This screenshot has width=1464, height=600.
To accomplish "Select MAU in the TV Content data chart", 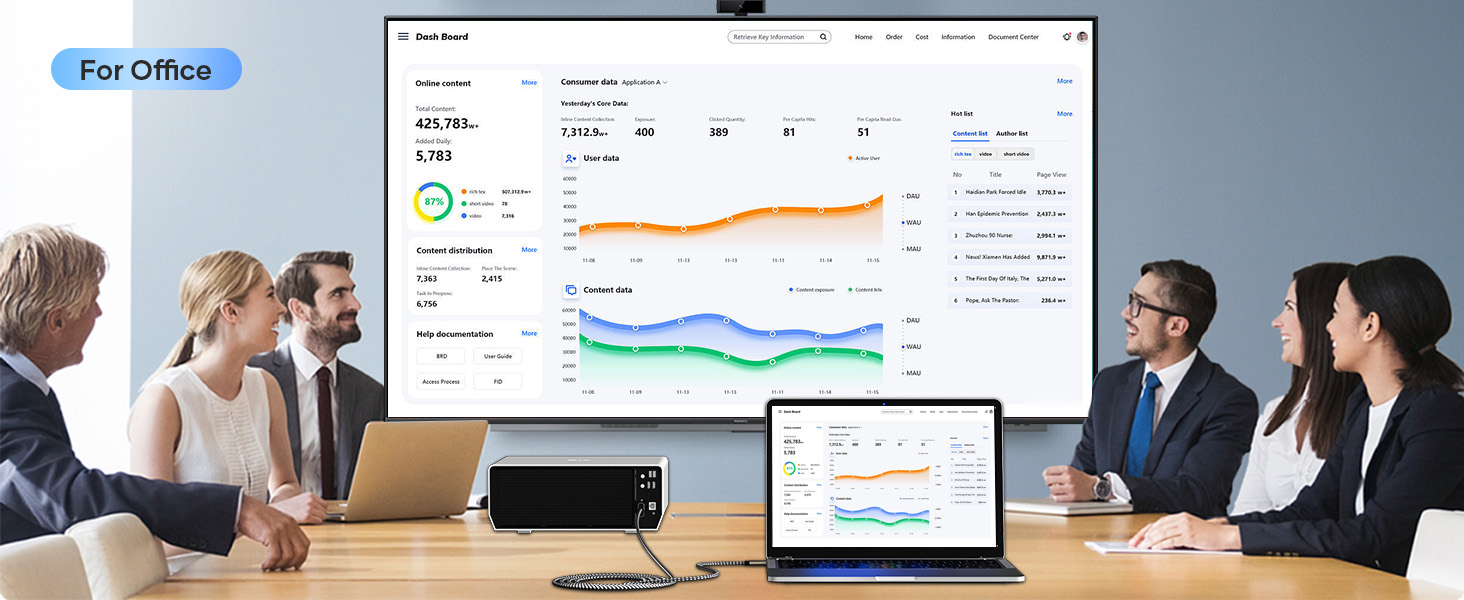I will pyautogui.click(x=912, y=373).
